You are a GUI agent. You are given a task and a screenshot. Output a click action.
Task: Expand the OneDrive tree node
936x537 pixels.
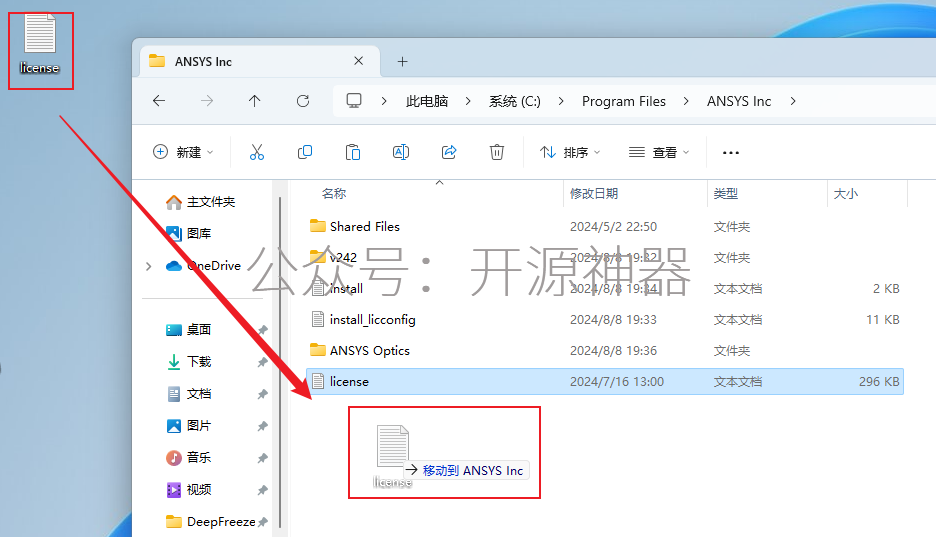[149, 266]
